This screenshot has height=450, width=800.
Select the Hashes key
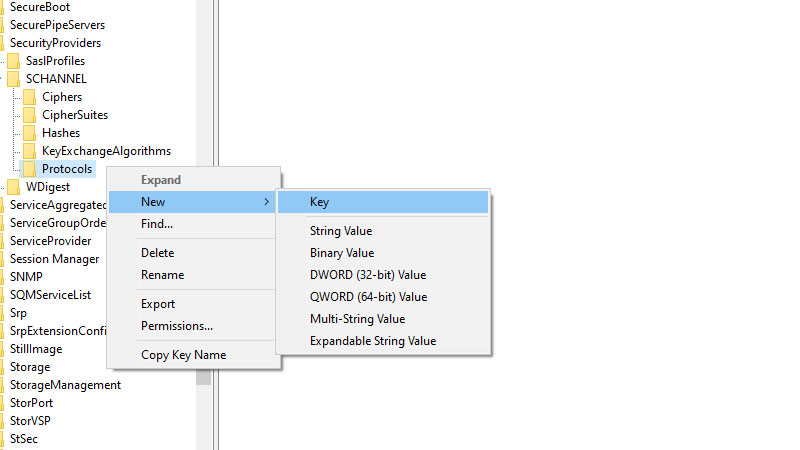coord(61,133)
